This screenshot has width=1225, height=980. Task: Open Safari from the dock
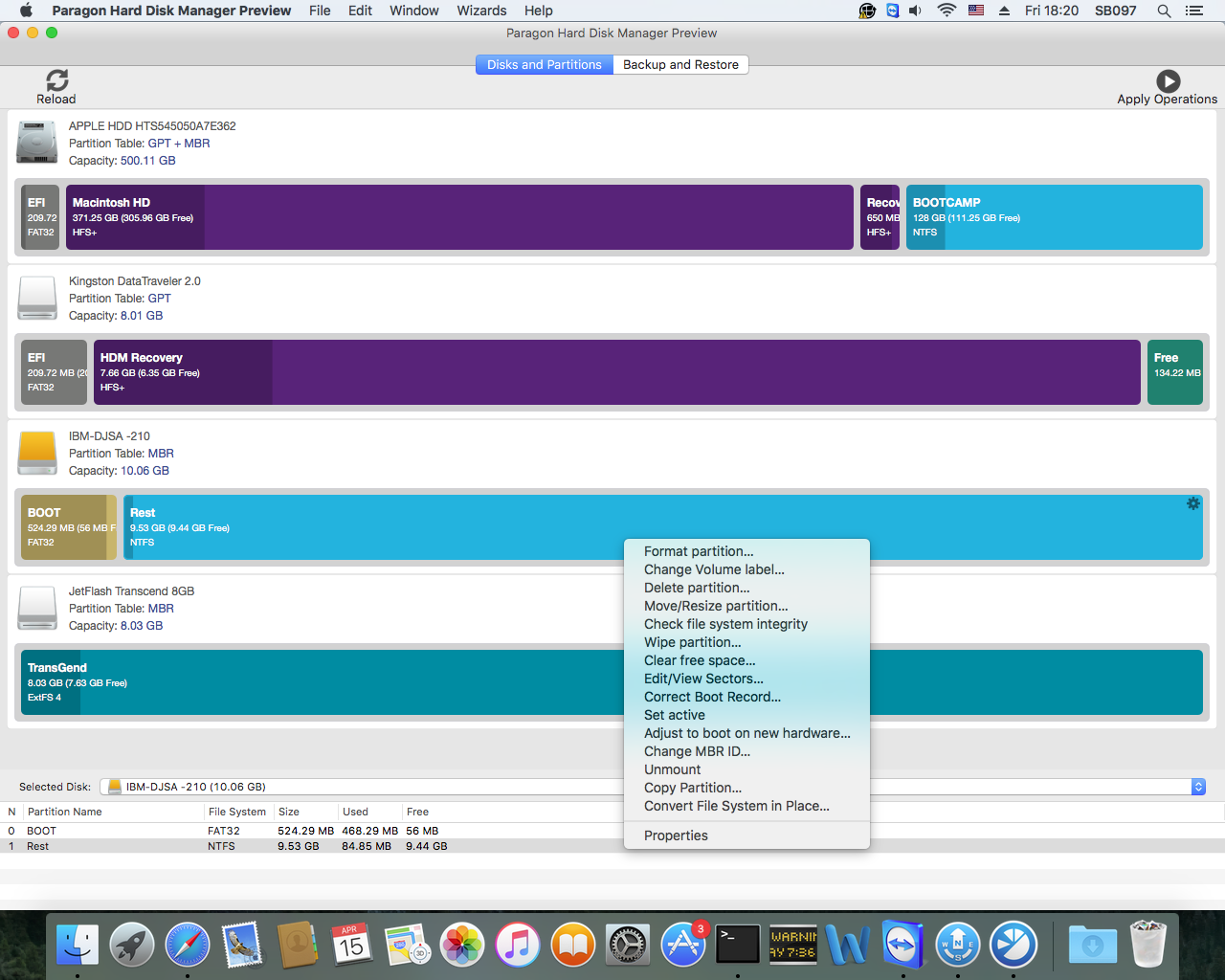point(188,946)
